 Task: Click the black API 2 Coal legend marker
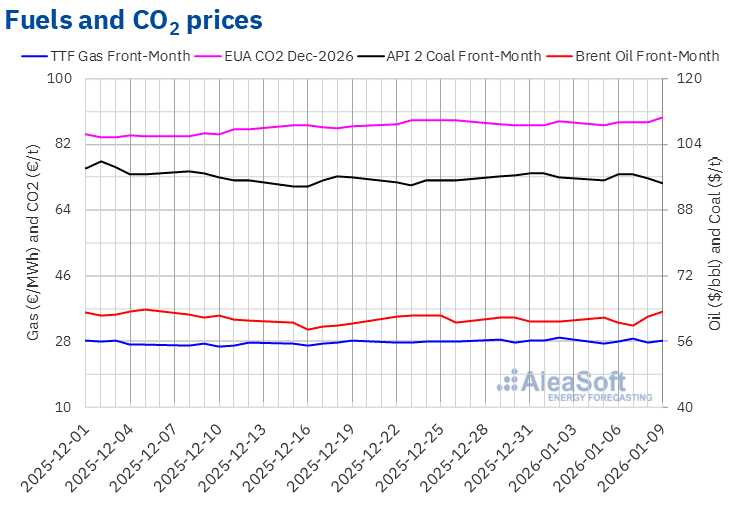(x=384, y=56)
